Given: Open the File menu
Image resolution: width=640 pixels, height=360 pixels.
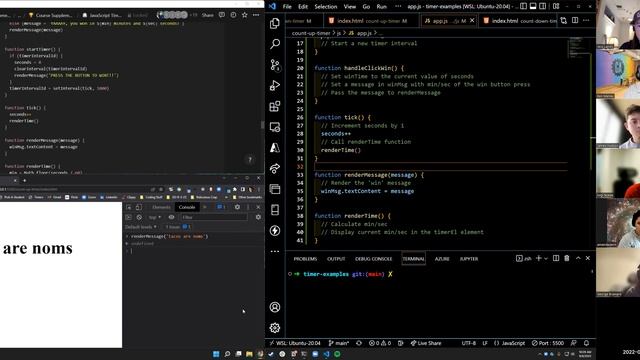Looking at the screenshot, I should pos(287,7).
